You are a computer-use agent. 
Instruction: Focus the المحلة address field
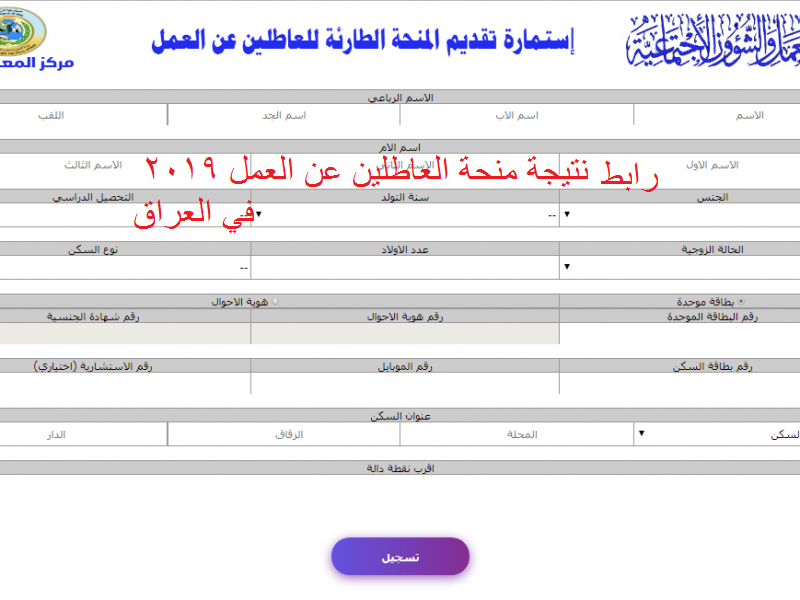(517, 434)
